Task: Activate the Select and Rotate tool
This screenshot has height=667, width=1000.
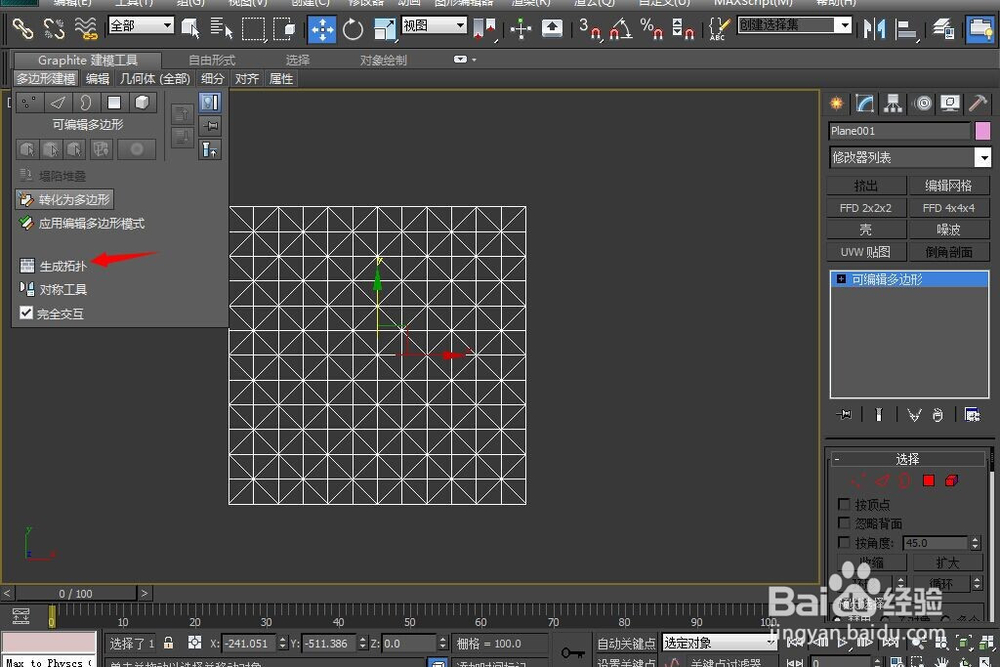Action: 353,29
